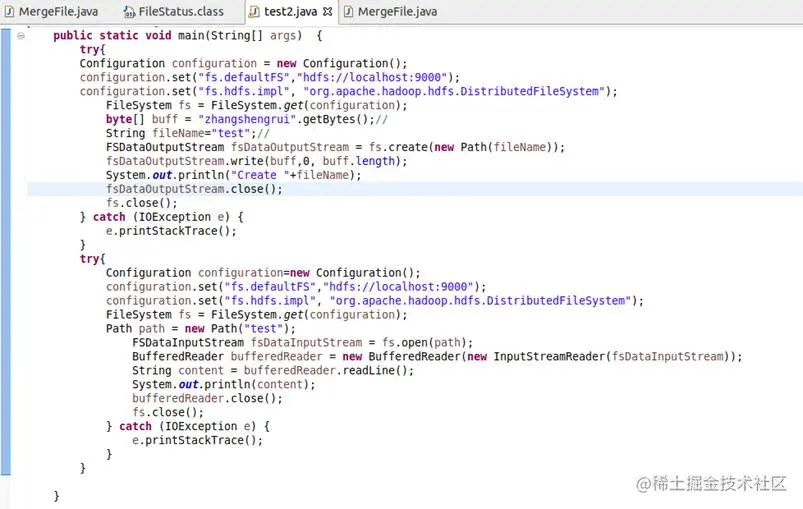Click the second e.printStackTrace() line
Image resolution: width=803 pixels, height=509 pixels.
click(197, 440)
